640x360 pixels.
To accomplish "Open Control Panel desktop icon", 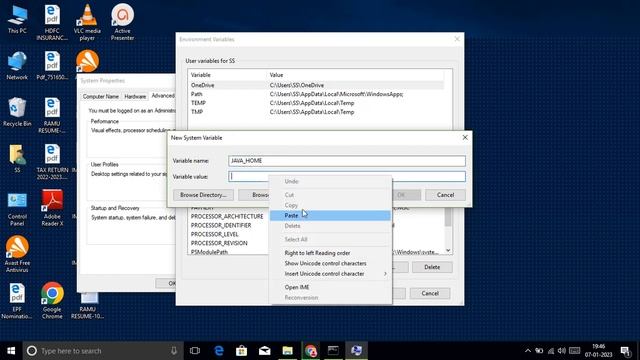I will [17, 209].
